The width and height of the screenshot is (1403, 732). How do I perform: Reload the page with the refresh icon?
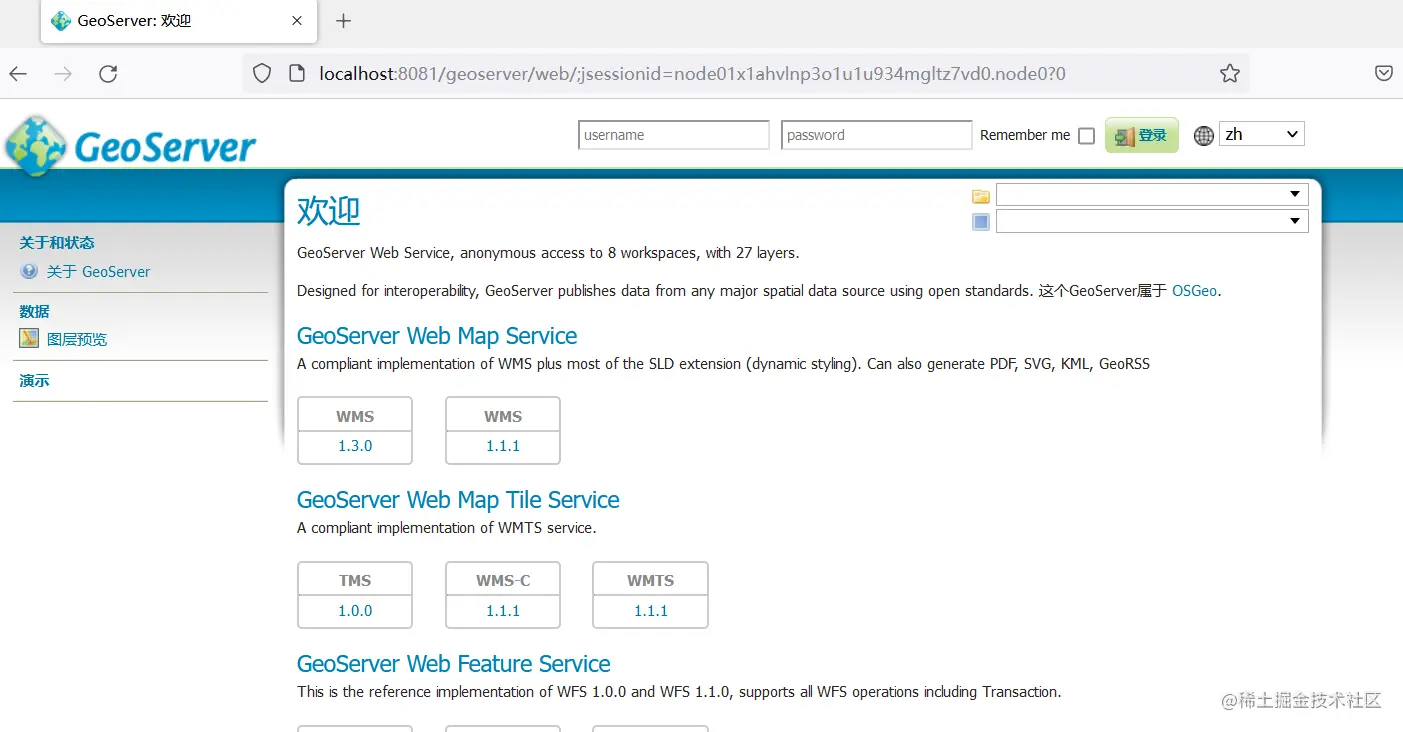(108, 73)
